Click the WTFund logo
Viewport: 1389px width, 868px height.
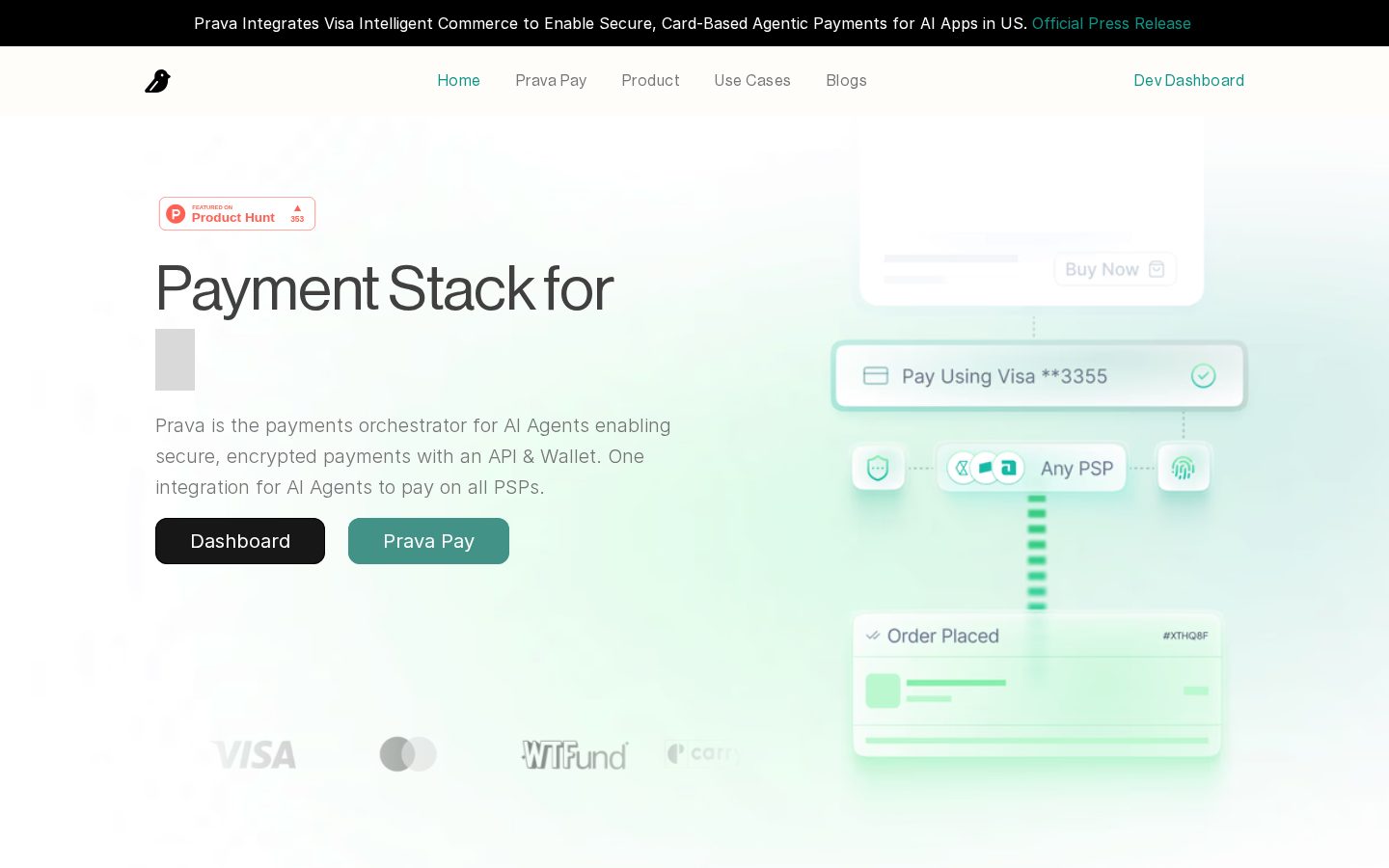coord(575,754)
